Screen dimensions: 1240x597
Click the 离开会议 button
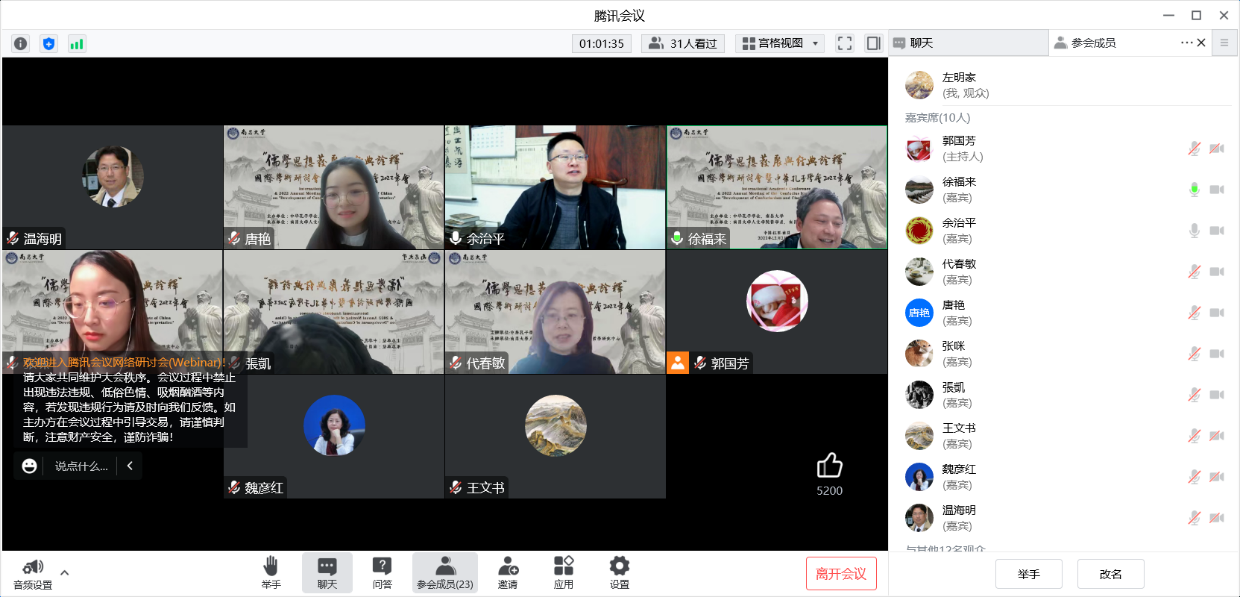click(x=841, y=573)
